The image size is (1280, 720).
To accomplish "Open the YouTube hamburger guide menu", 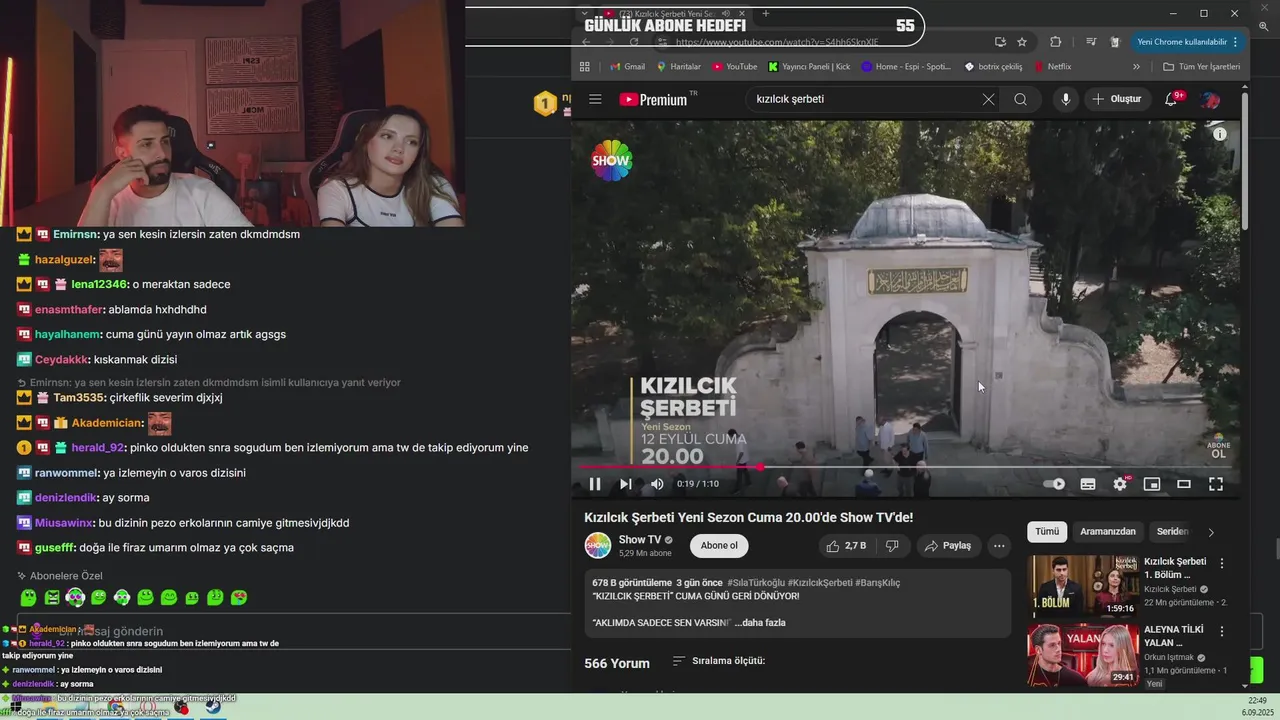I will (x=595, y=99).
